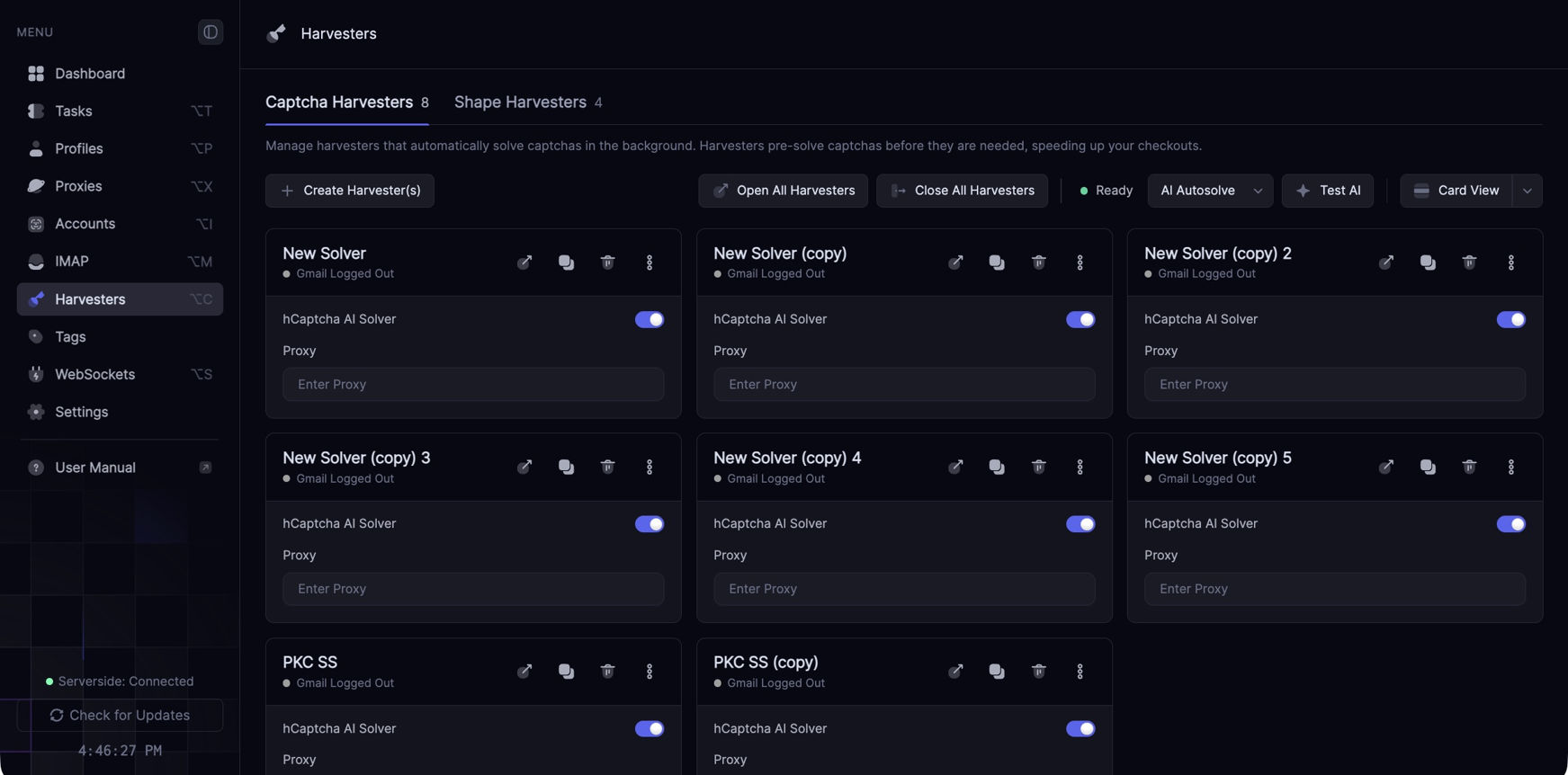Turn off hCaptcha AI Solver for New Solver (copy) 5
Screen dimensions: 1568x775
[1511, 524]
